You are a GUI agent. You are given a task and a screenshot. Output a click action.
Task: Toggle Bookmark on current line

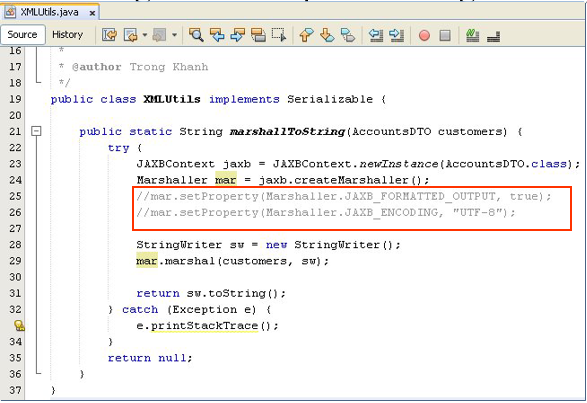click(348, 35)
